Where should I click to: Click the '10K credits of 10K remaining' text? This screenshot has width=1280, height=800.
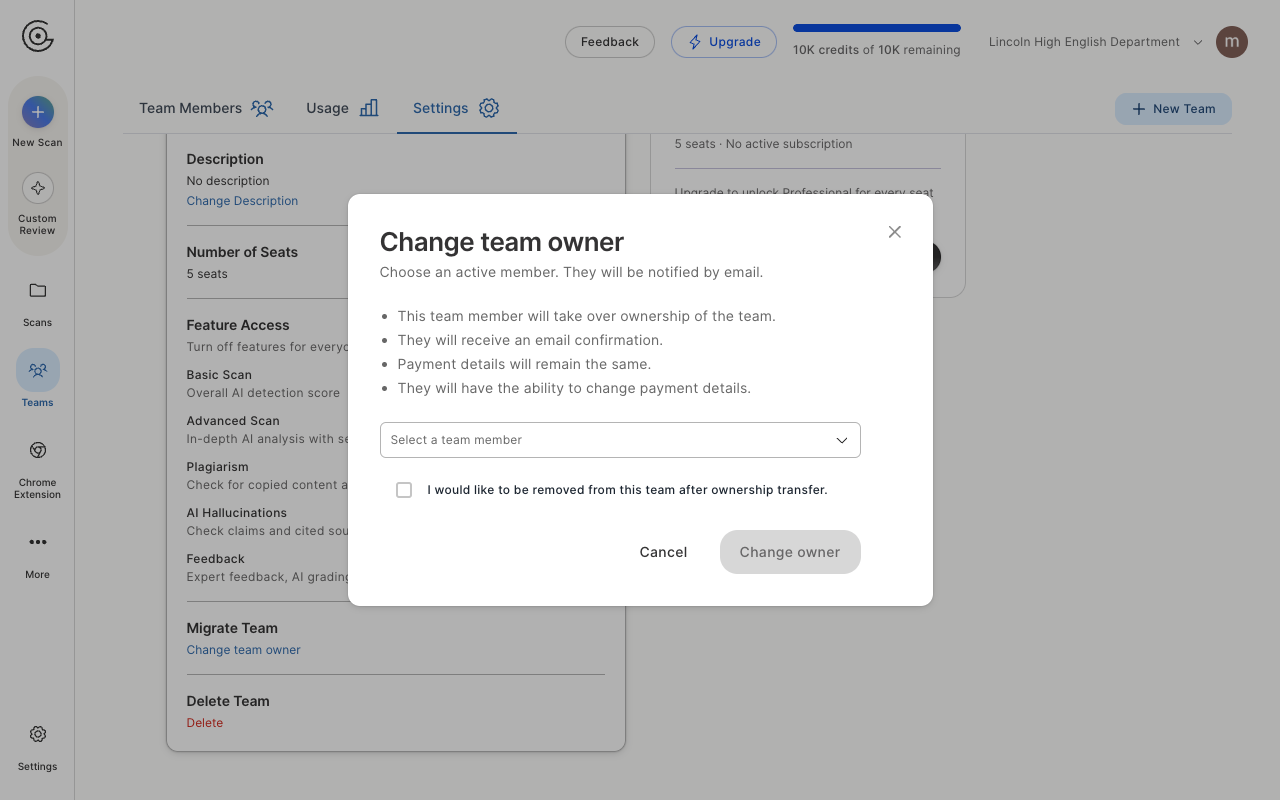877,50
